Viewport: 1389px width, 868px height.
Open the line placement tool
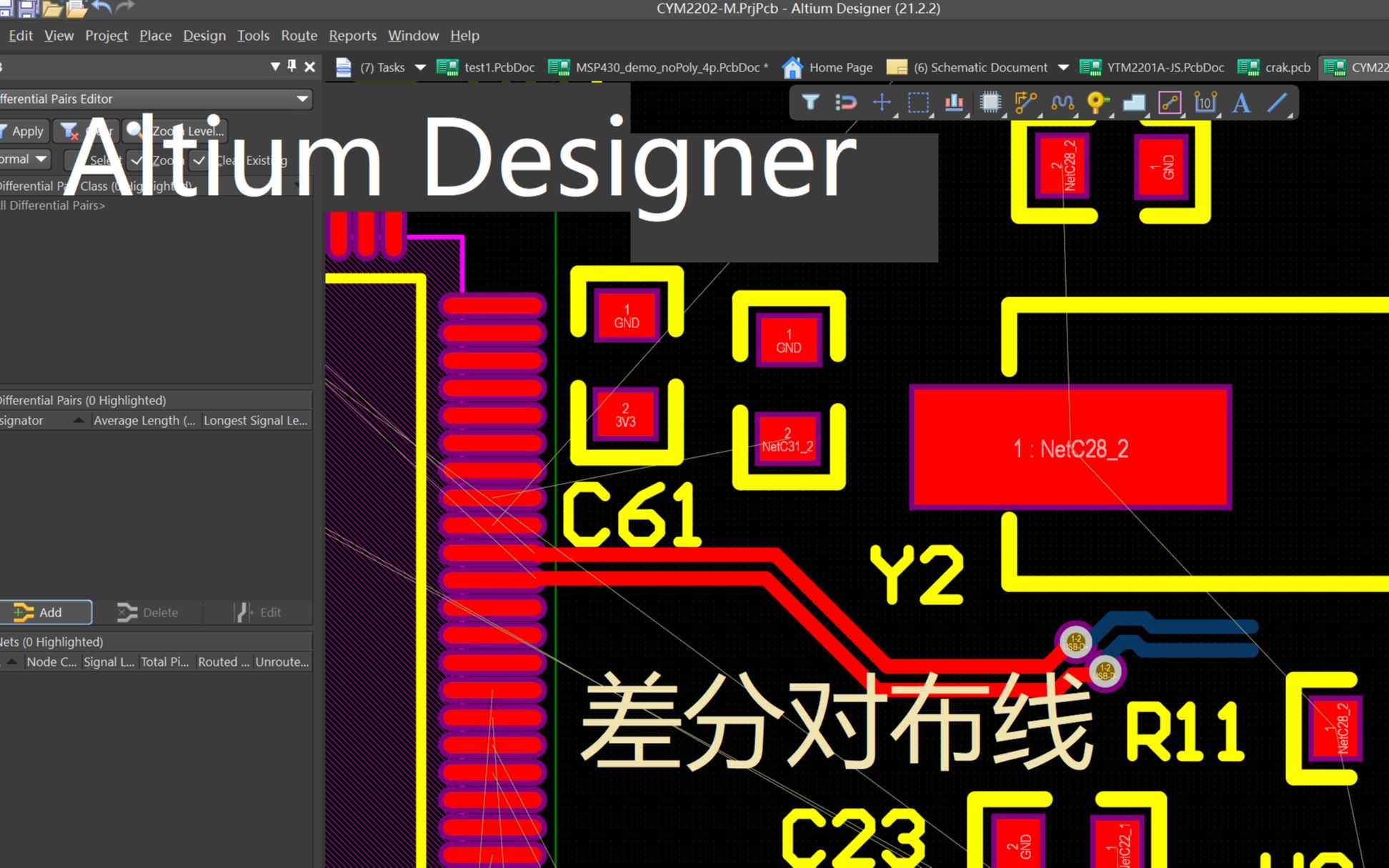tap(1278, 102)
